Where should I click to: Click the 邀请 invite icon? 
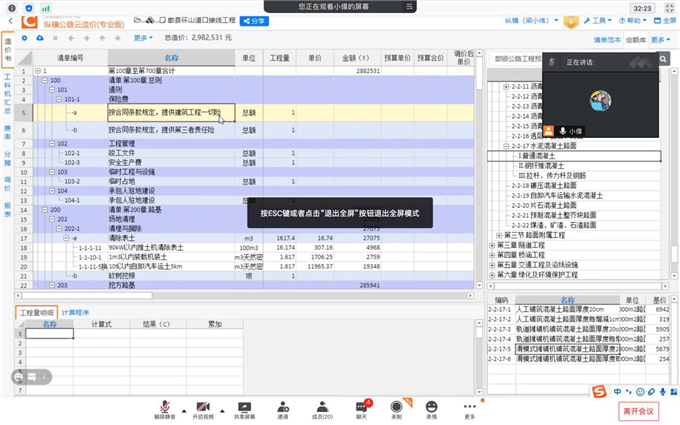(x=283, y=407)
